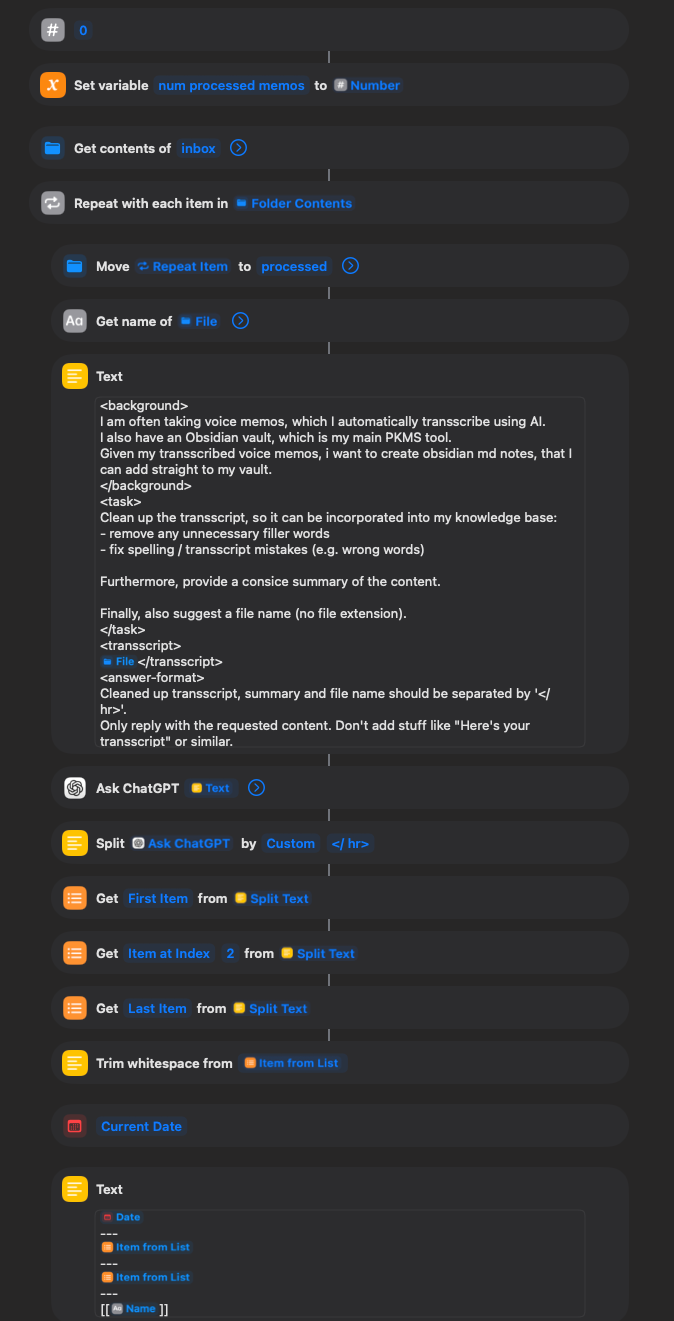Expand options for Ask ChatGPT action
The image size is (674, 1321).
256,788
